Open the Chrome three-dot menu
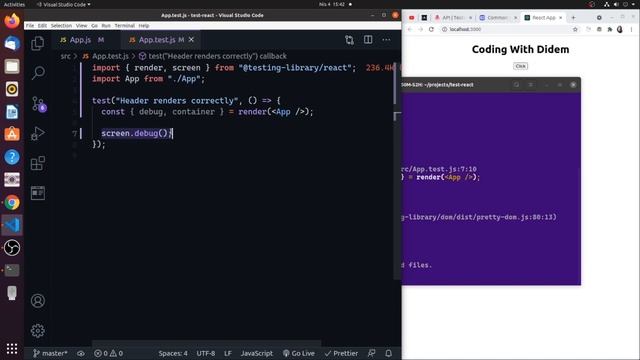The width and height of the screenshot is (640, 360). pos(631,29)
